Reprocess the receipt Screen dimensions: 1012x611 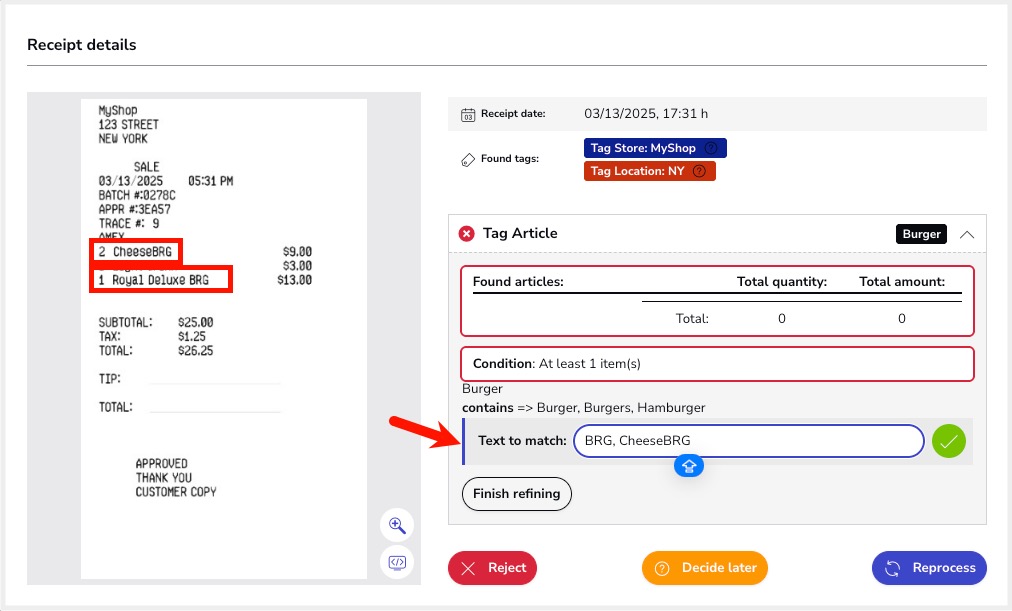pos(929,568)
